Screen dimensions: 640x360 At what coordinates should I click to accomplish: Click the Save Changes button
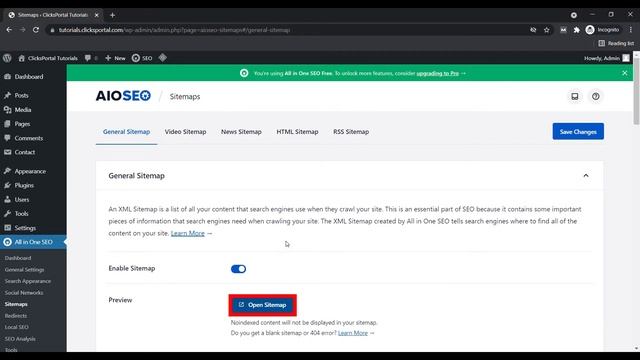point(578,131)
